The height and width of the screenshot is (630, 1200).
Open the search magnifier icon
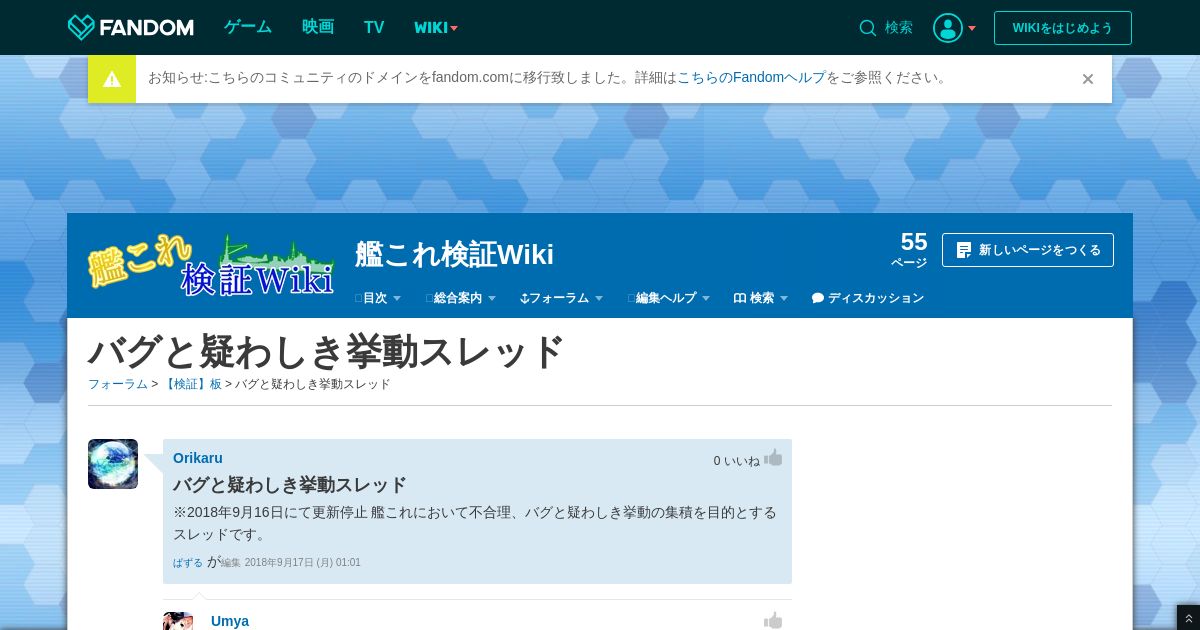coord(867,28)
